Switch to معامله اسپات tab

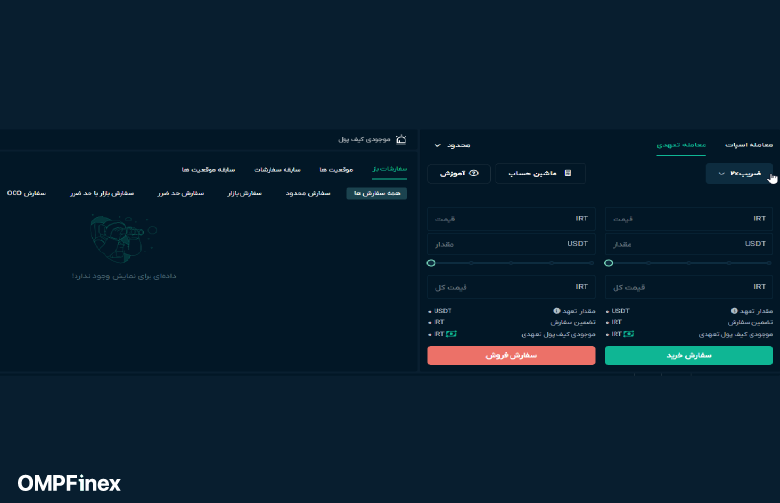(749, 145)
